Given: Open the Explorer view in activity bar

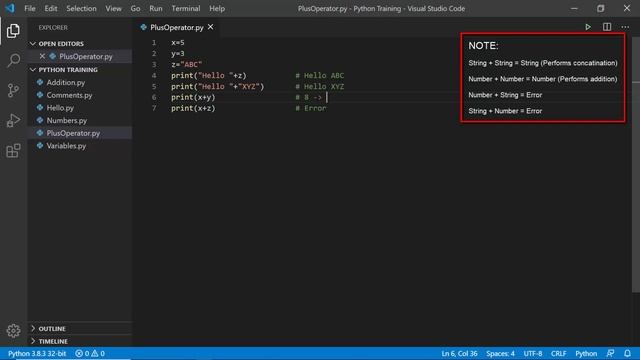Looking at the screenshot, I should 13,31.
